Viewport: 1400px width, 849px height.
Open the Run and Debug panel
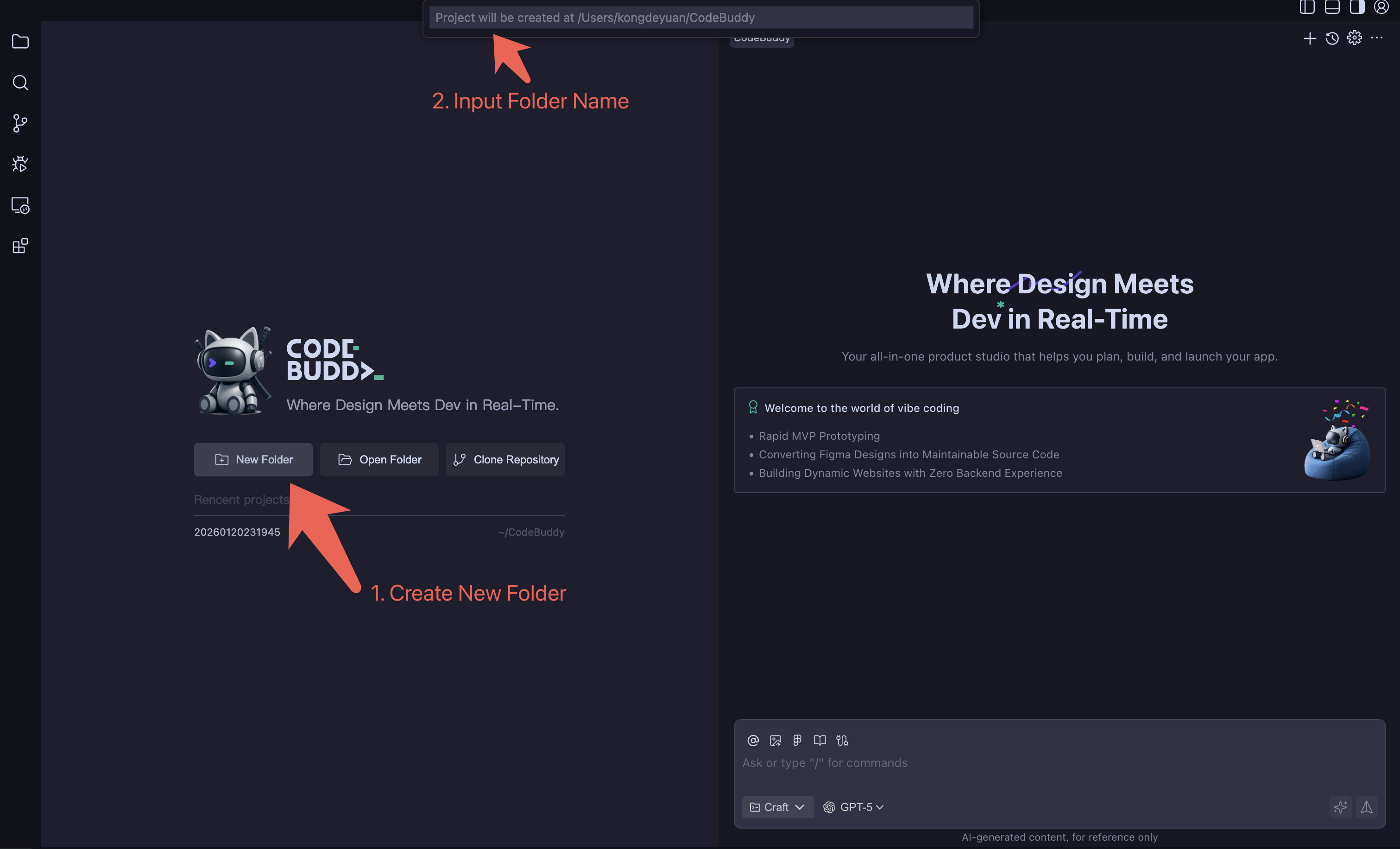20,164
